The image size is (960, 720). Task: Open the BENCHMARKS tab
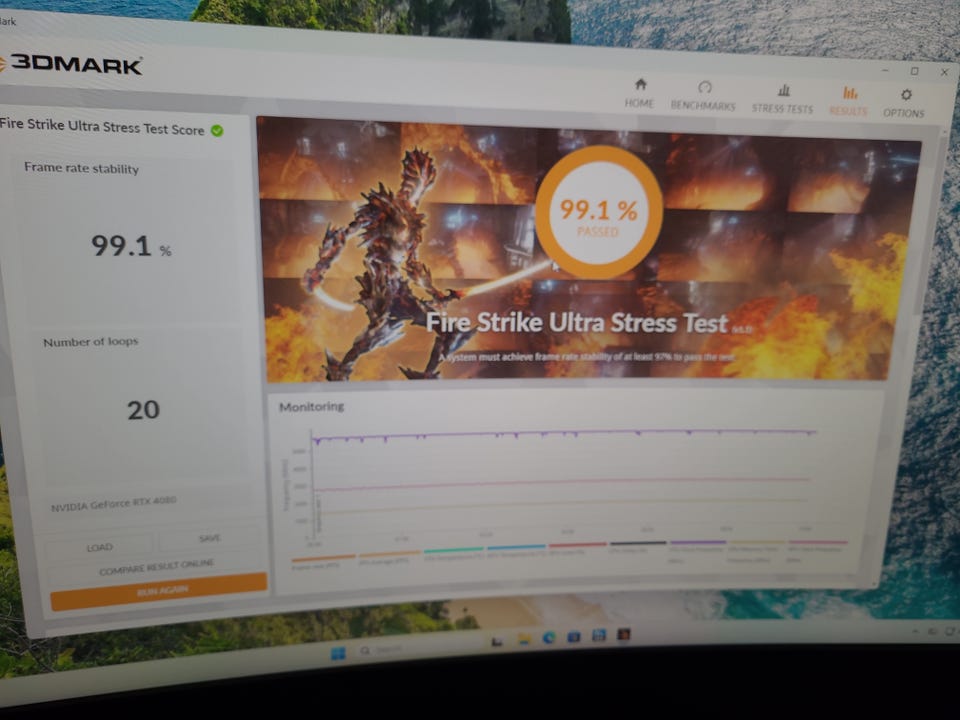(x=703, y=97)
